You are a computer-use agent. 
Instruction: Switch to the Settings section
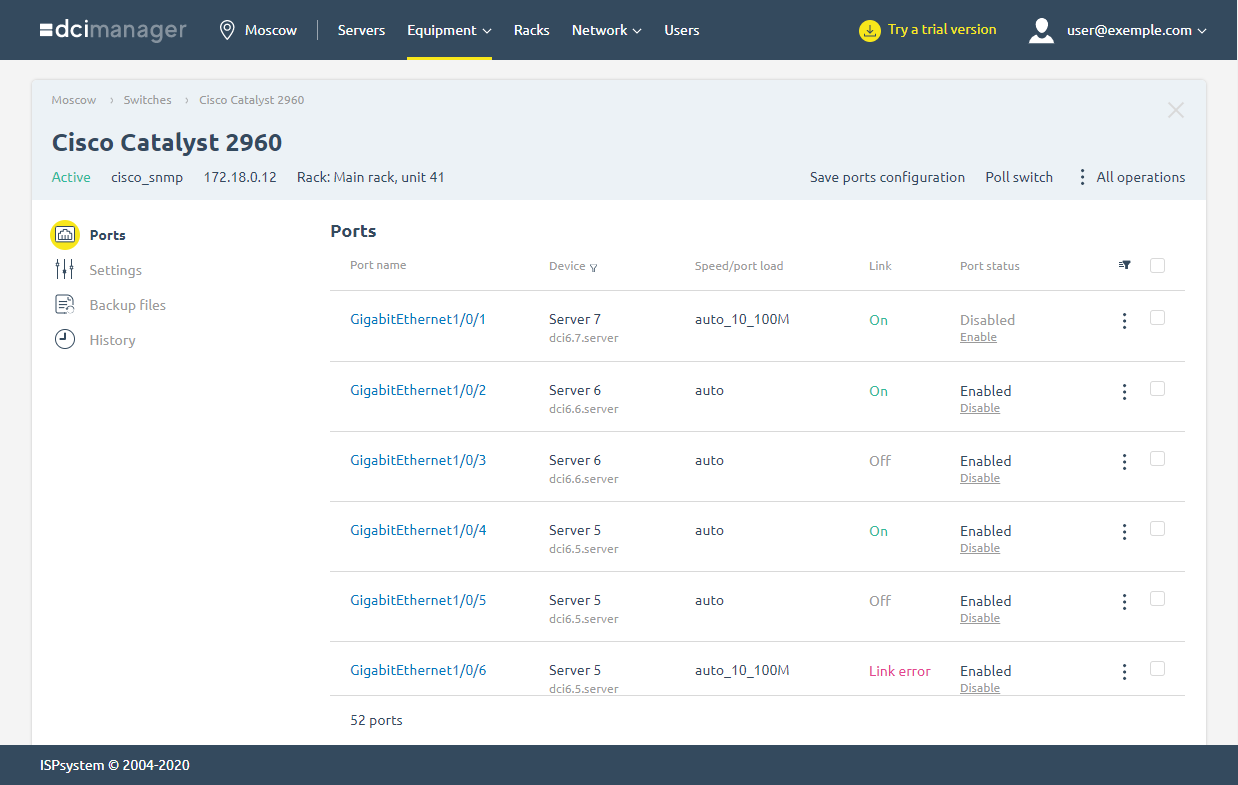click(116, 270)
